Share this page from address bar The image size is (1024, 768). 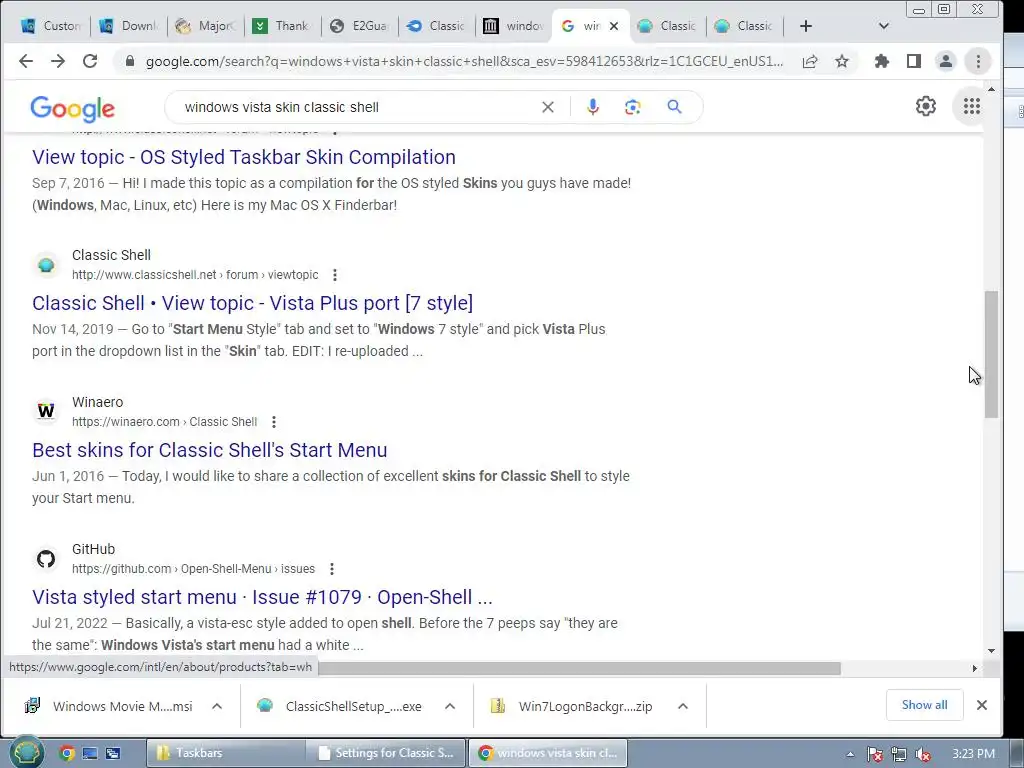tap(810, 61)
